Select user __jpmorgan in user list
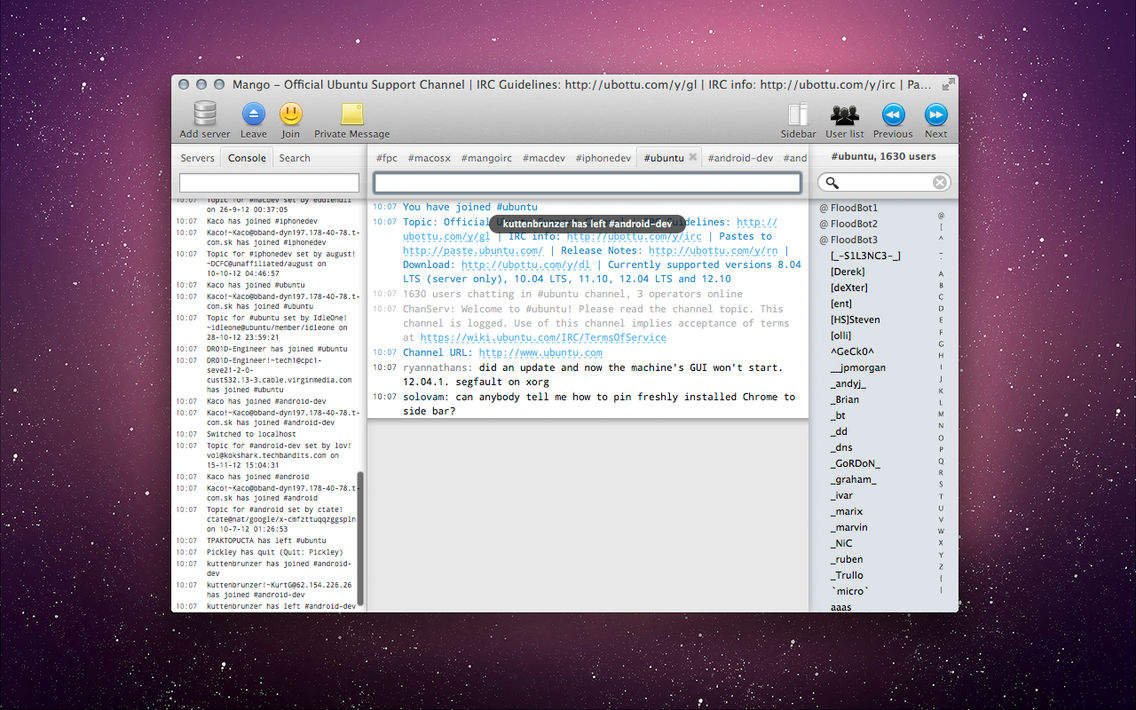 click(858, 367)
